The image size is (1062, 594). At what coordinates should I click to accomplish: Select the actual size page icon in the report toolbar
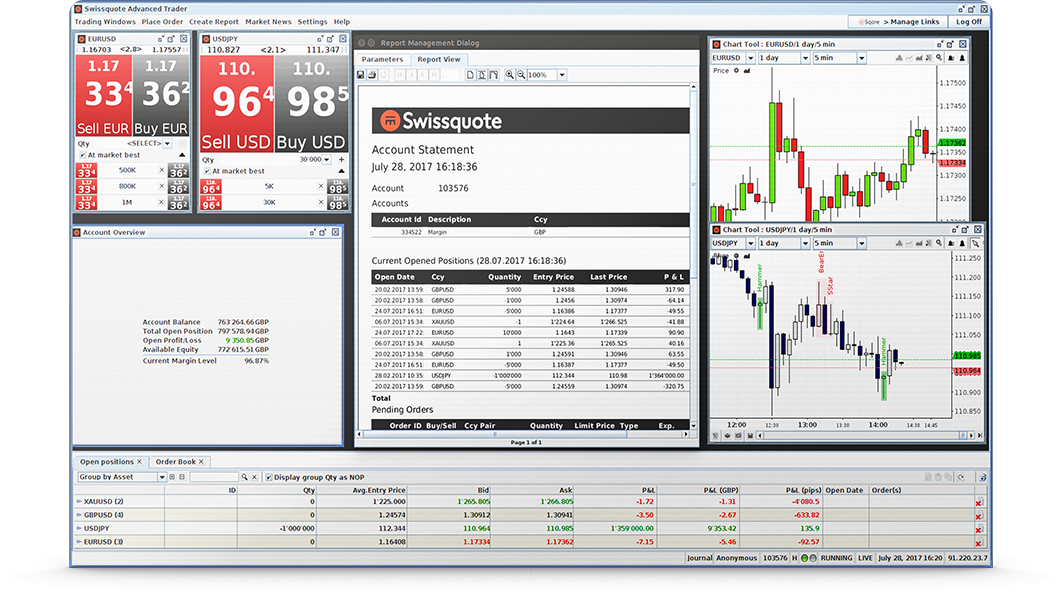click(470, 75)
